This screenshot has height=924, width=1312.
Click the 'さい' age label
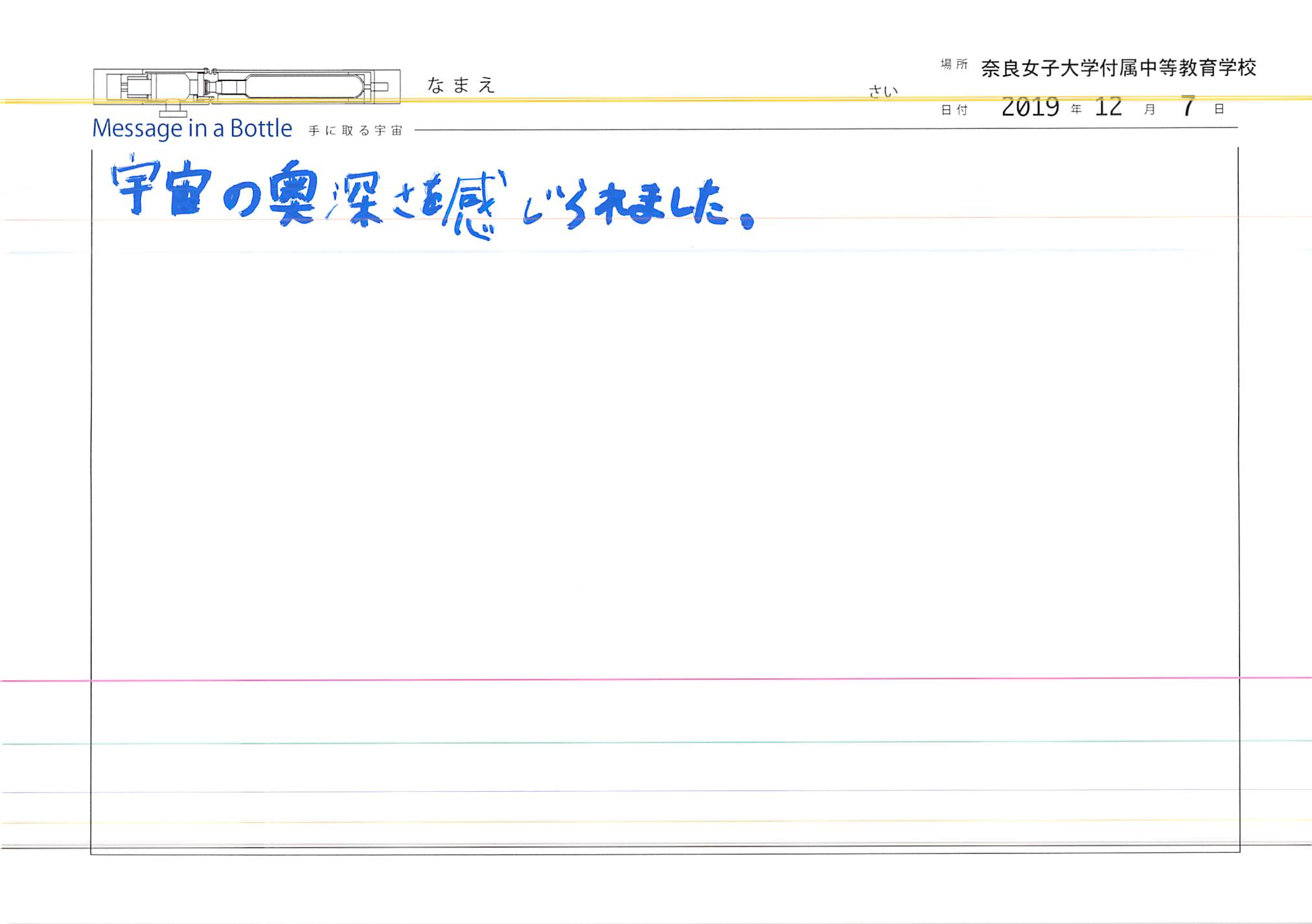pyautogui.click(x=883, y=91)
